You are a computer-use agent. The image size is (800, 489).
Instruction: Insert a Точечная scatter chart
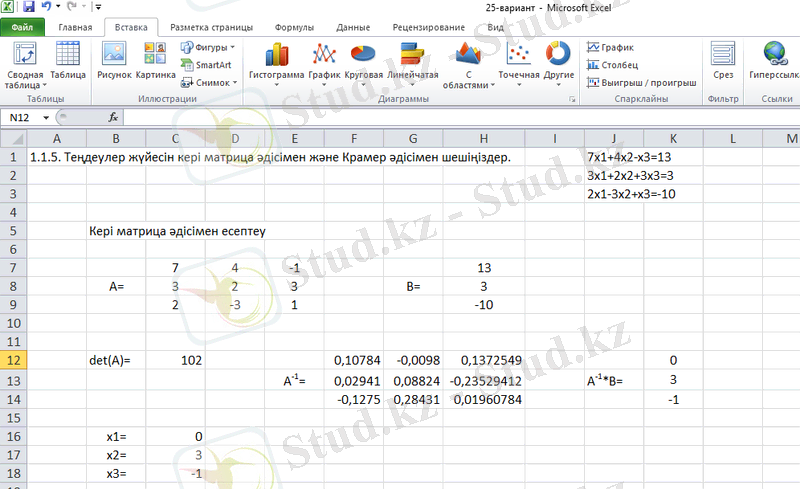coord(518,64)
